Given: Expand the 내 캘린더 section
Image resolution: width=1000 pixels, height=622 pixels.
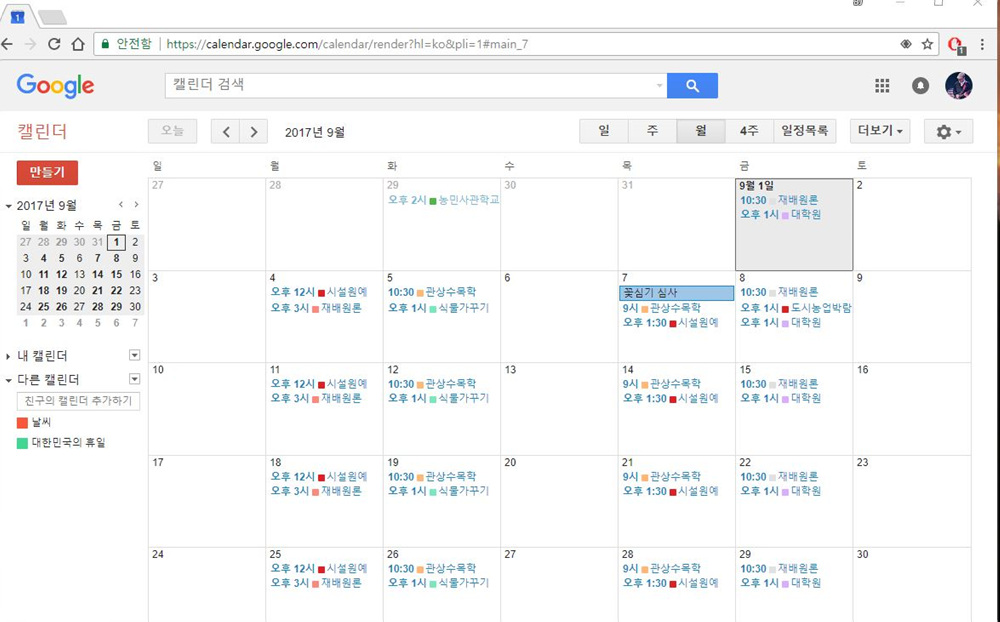Looking at the screenshot, I should [9, 356].
